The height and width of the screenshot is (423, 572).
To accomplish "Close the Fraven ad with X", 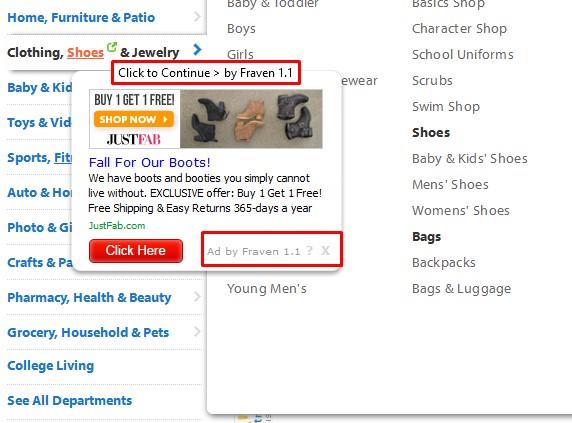I will click(x=325, y=251).
